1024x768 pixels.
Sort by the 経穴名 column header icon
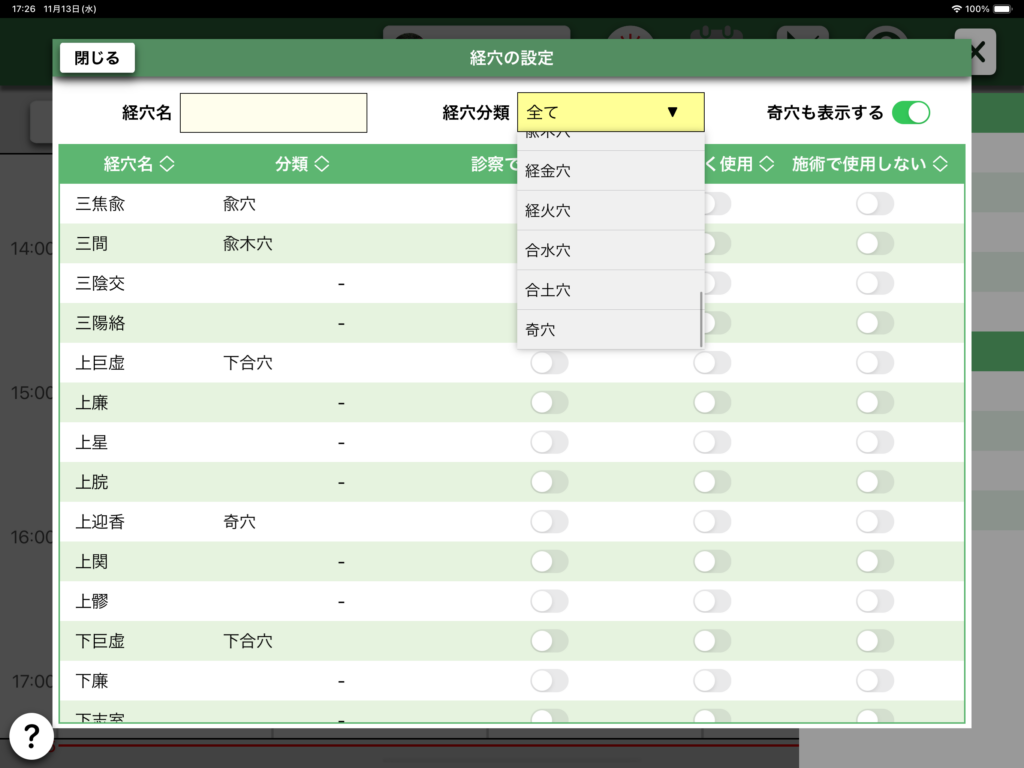point(167,164)
